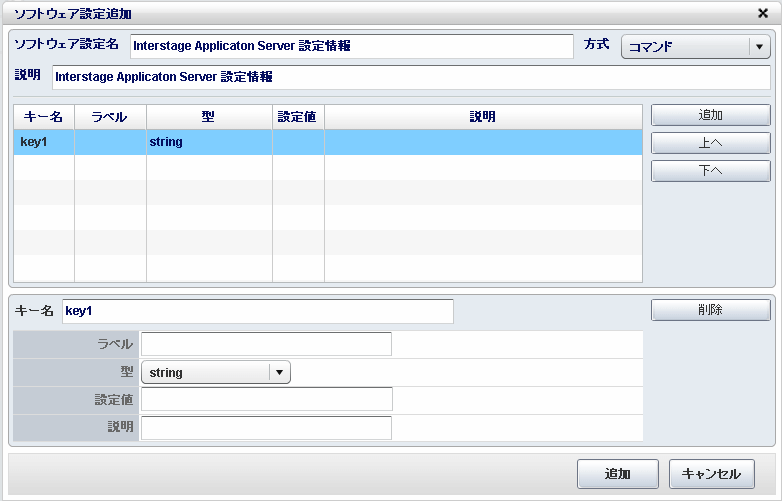Select the key1 cell in table
The image size is (782, 501).
(44, 142)
